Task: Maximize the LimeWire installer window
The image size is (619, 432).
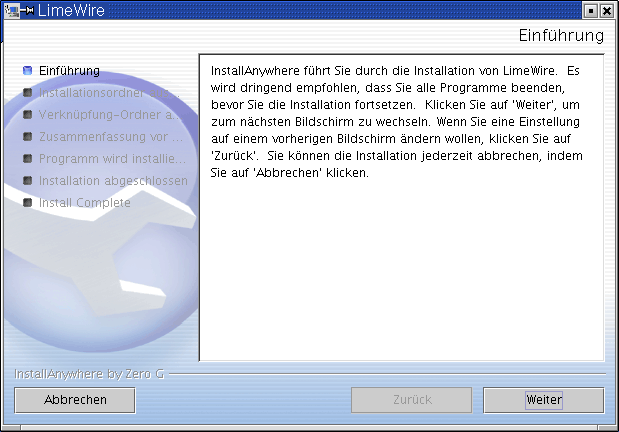Action: tap(591, 10)
